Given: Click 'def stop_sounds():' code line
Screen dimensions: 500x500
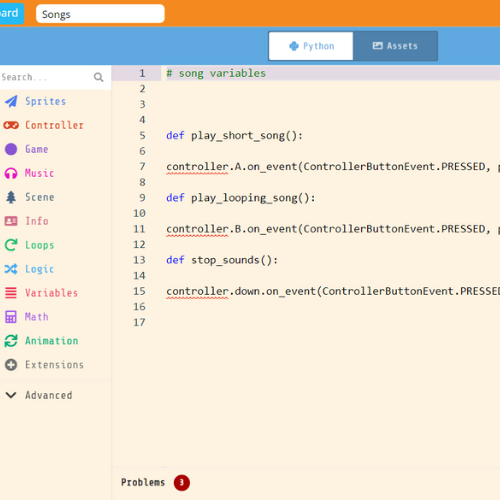Looking at the screenshot, I should point(222,260).
